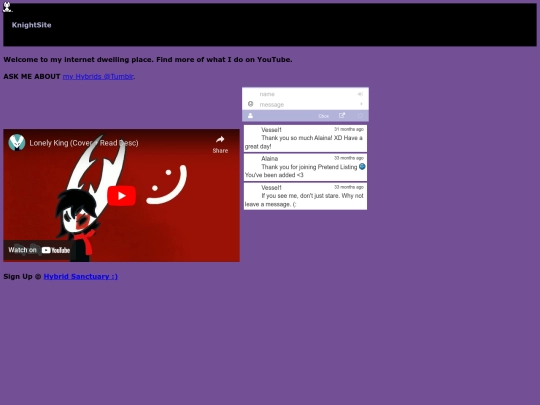
Task: Click the 'ASK ME ABOUT' text
Action: [32, 76]
